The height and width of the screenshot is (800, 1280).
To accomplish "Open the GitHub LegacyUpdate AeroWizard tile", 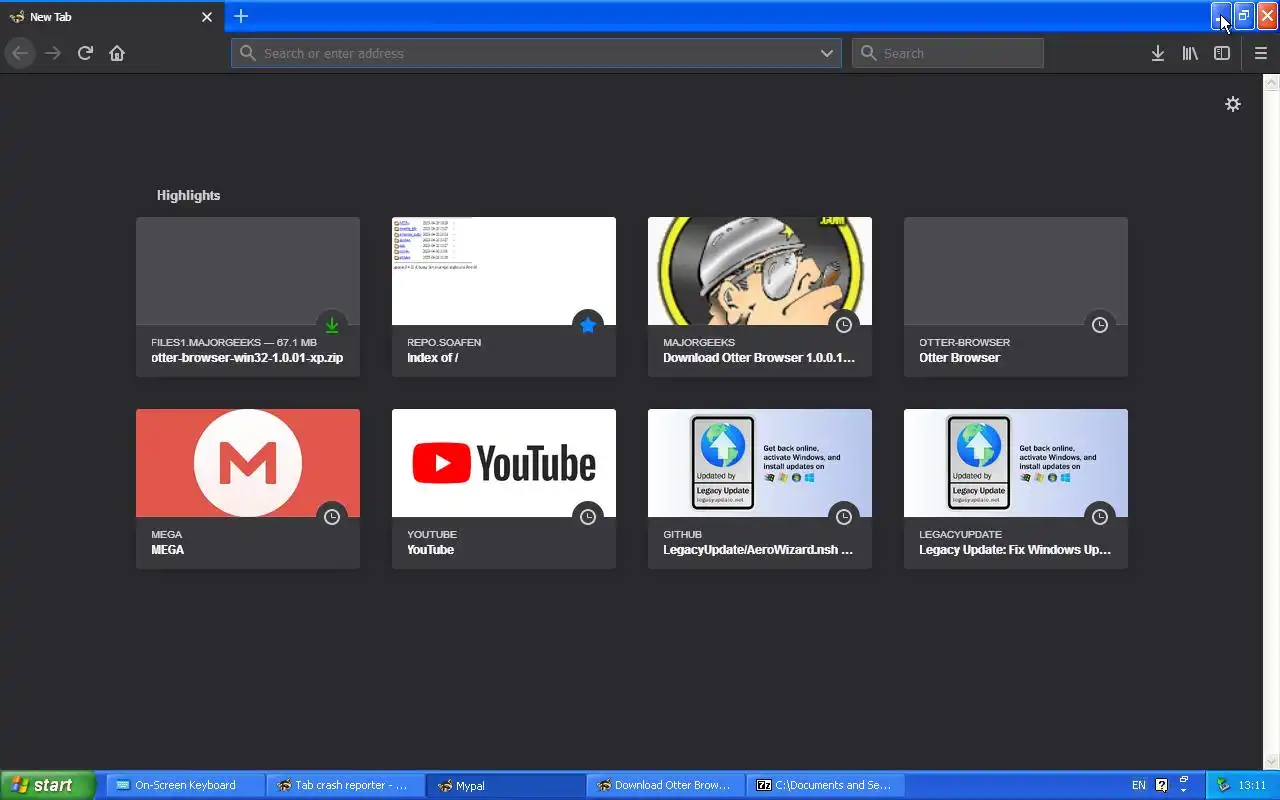I will tap(760, 489).
